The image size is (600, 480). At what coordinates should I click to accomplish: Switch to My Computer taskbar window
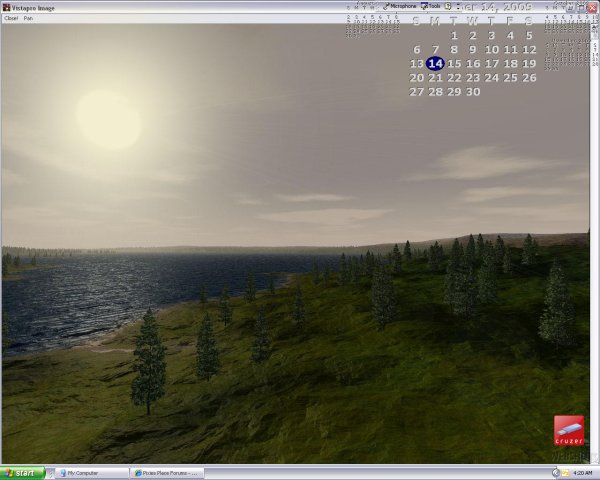click(91, 472)
